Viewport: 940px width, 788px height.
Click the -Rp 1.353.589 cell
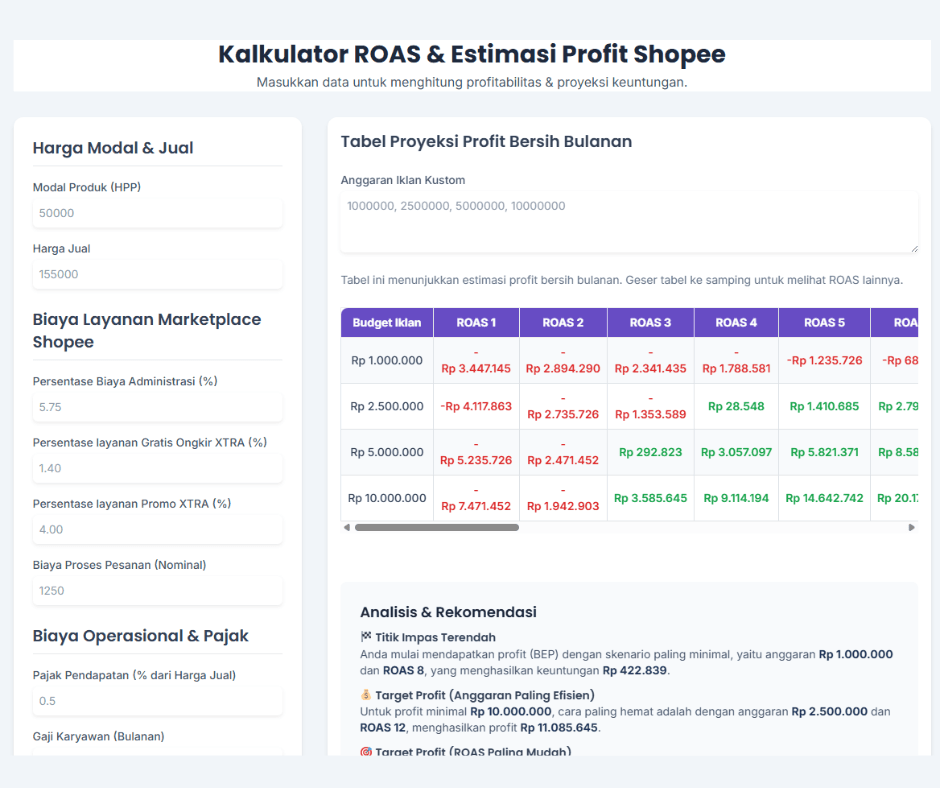pos(650,406)
